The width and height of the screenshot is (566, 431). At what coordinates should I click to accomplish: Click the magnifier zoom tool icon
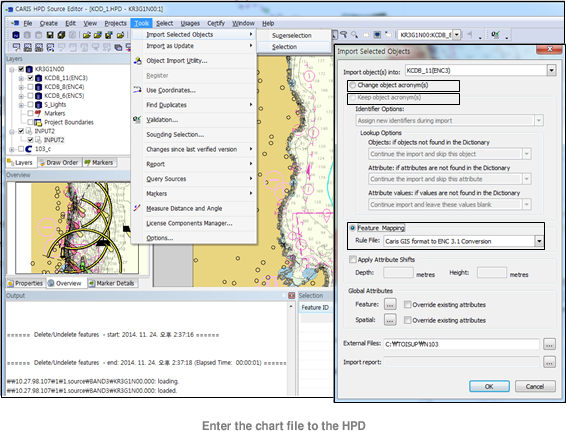(x=355, y=35)
